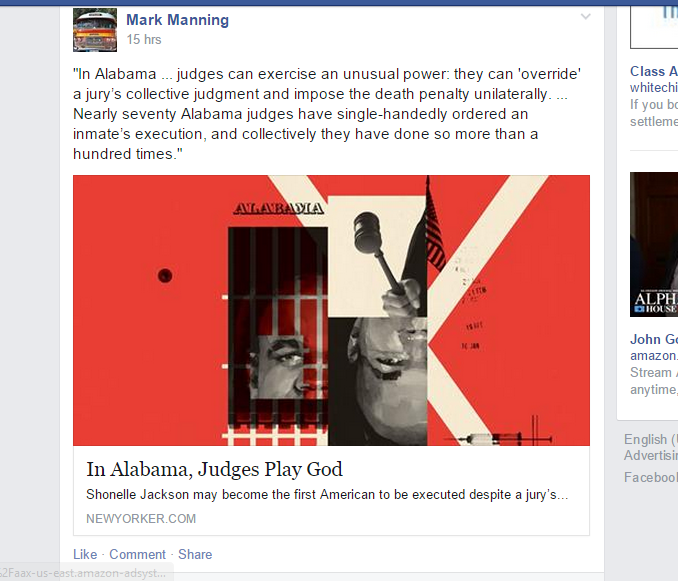Open the Class Action sidebar ad title

point(654,71)
